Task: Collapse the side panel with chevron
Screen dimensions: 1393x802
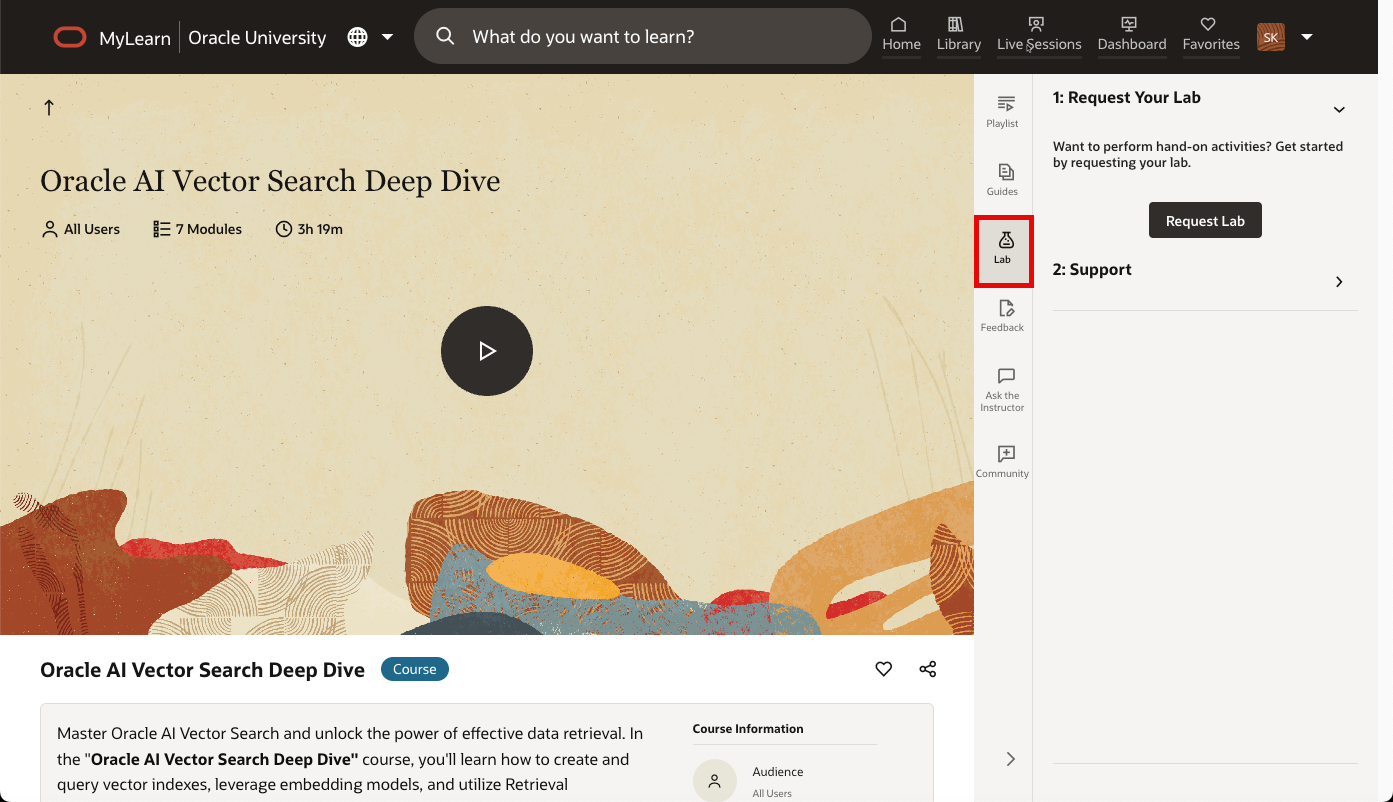Action: [x=1010, y=759]
